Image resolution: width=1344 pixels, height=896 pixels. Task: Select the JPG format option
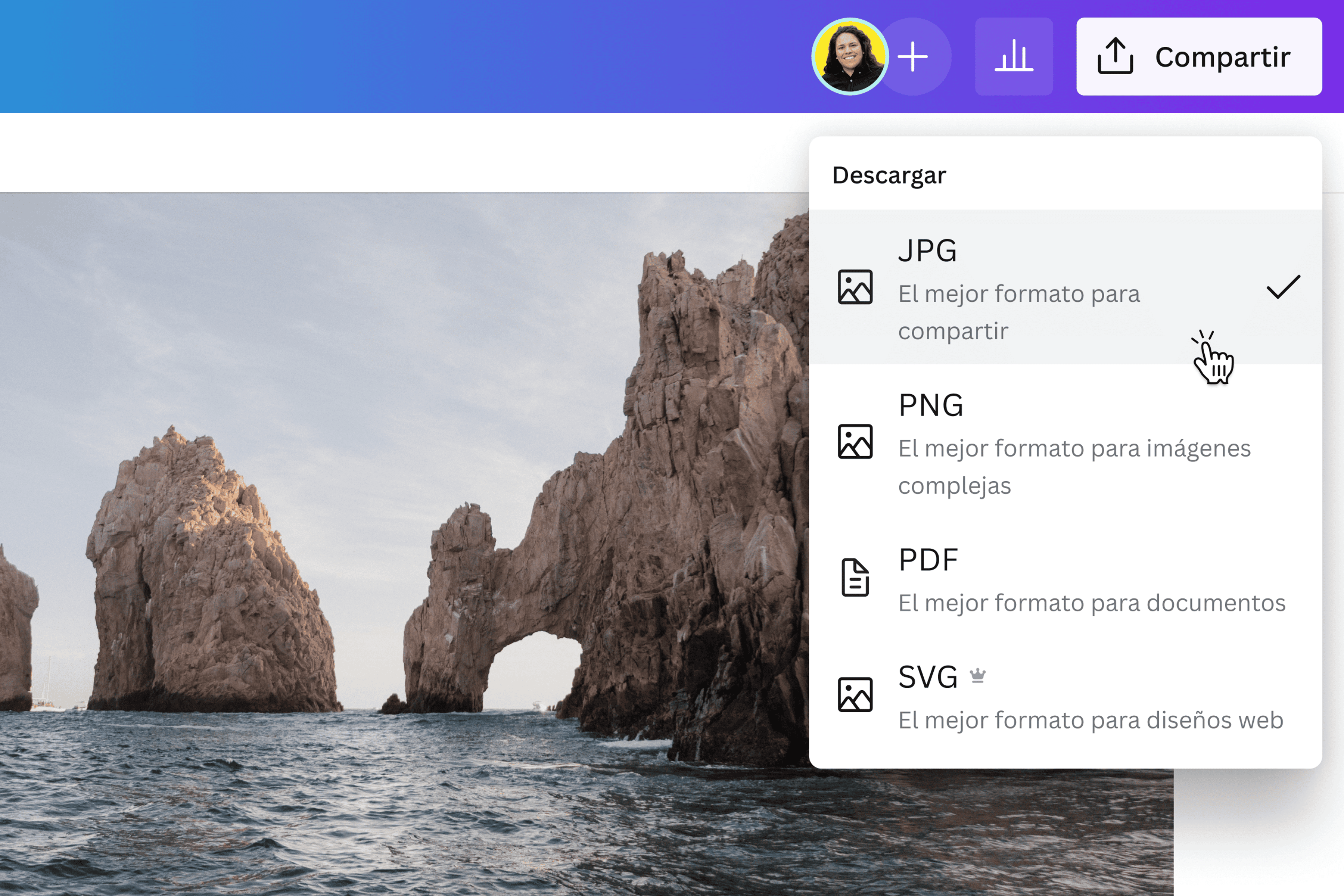pyautogui.click(x=1065, y=287)
